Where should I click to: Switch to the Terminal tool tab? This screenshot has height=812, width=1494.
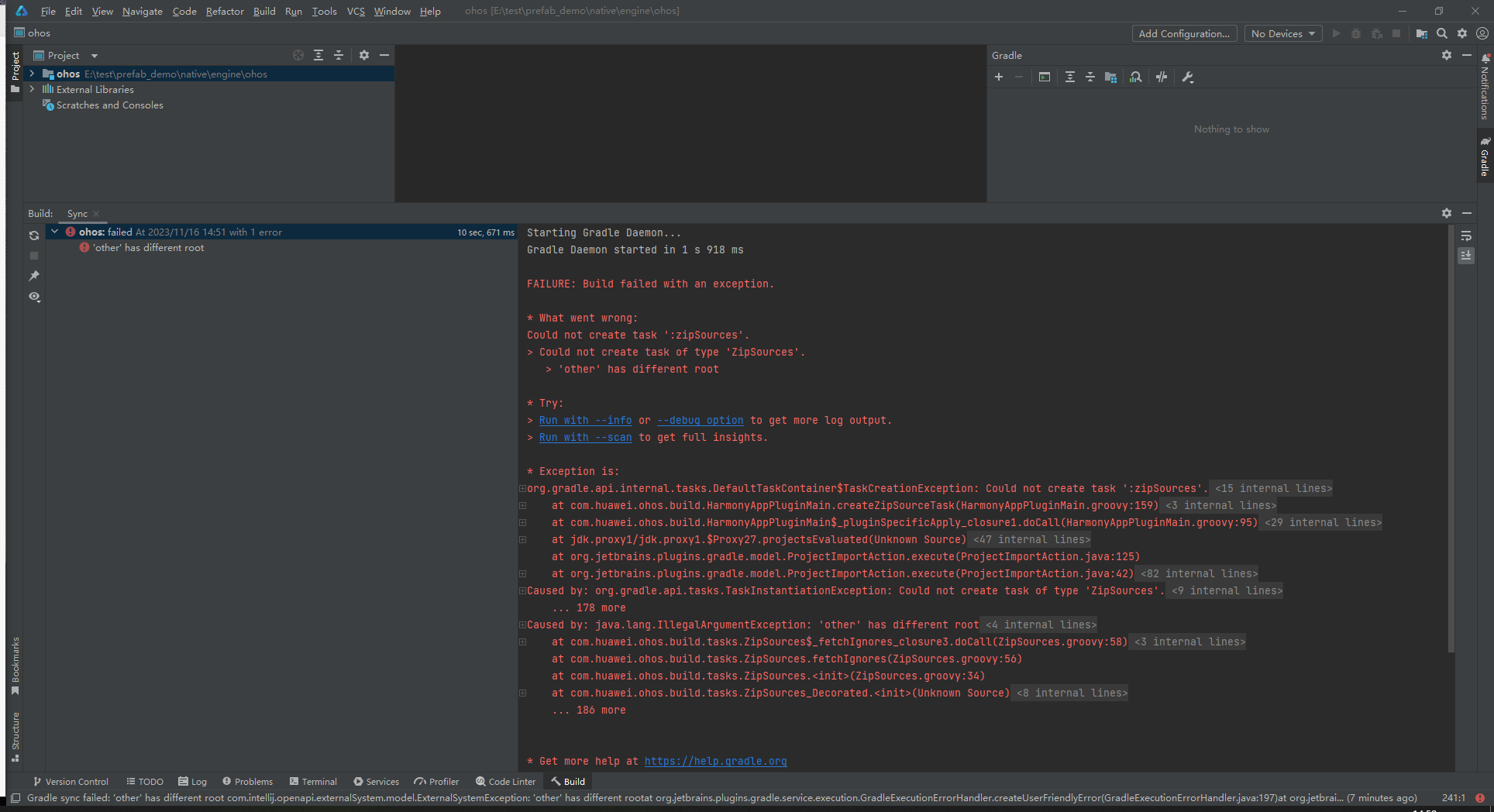[313, 782]
